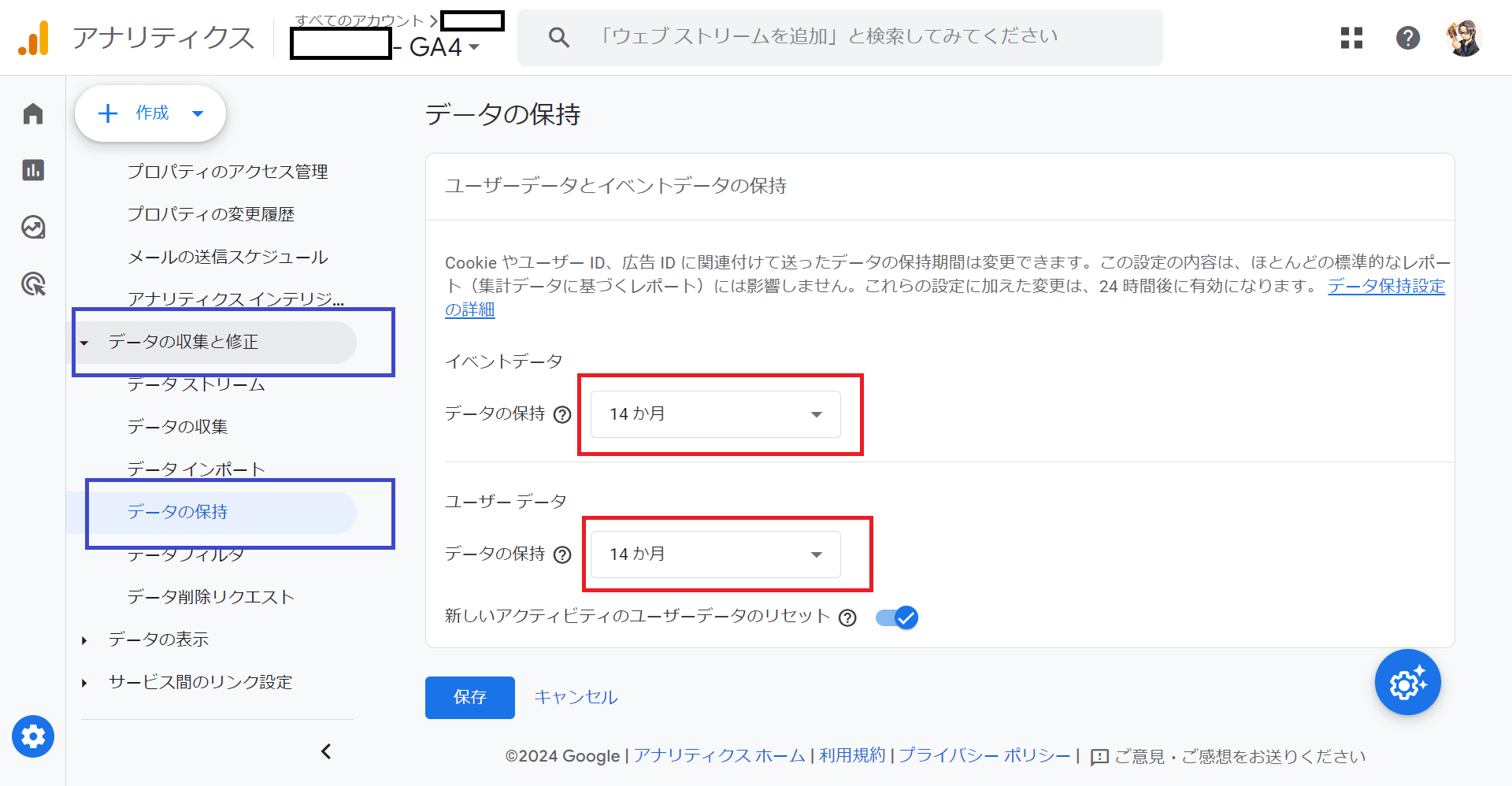Open the 作成 create button
1512x786 pixels.
(x=150, y=113)
